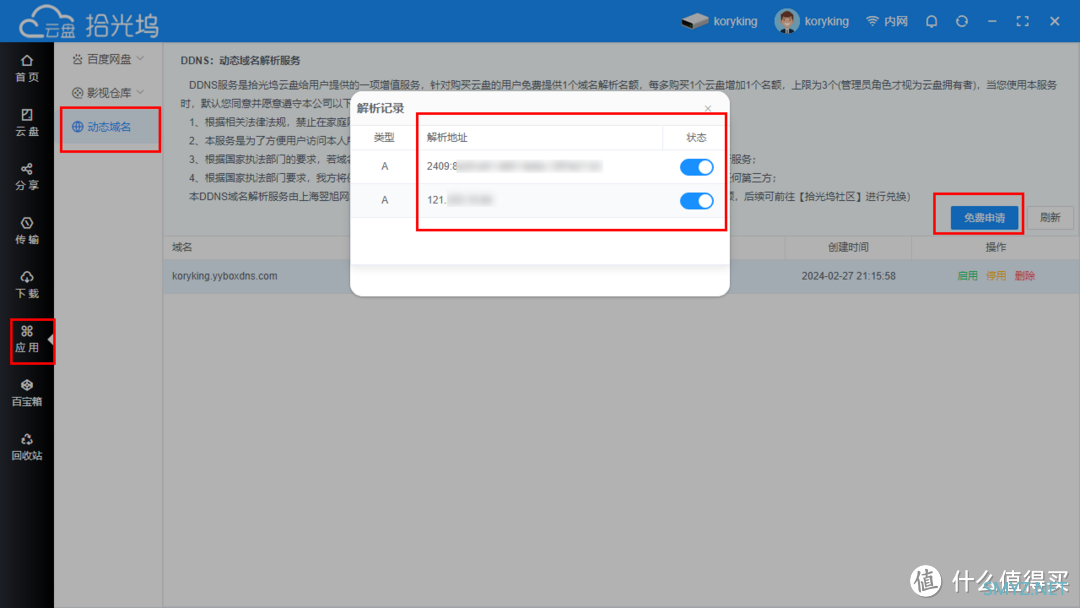1080x608 pixels.
Task: Open the 传输 transfer icon
Action: [x=27, y=230]
